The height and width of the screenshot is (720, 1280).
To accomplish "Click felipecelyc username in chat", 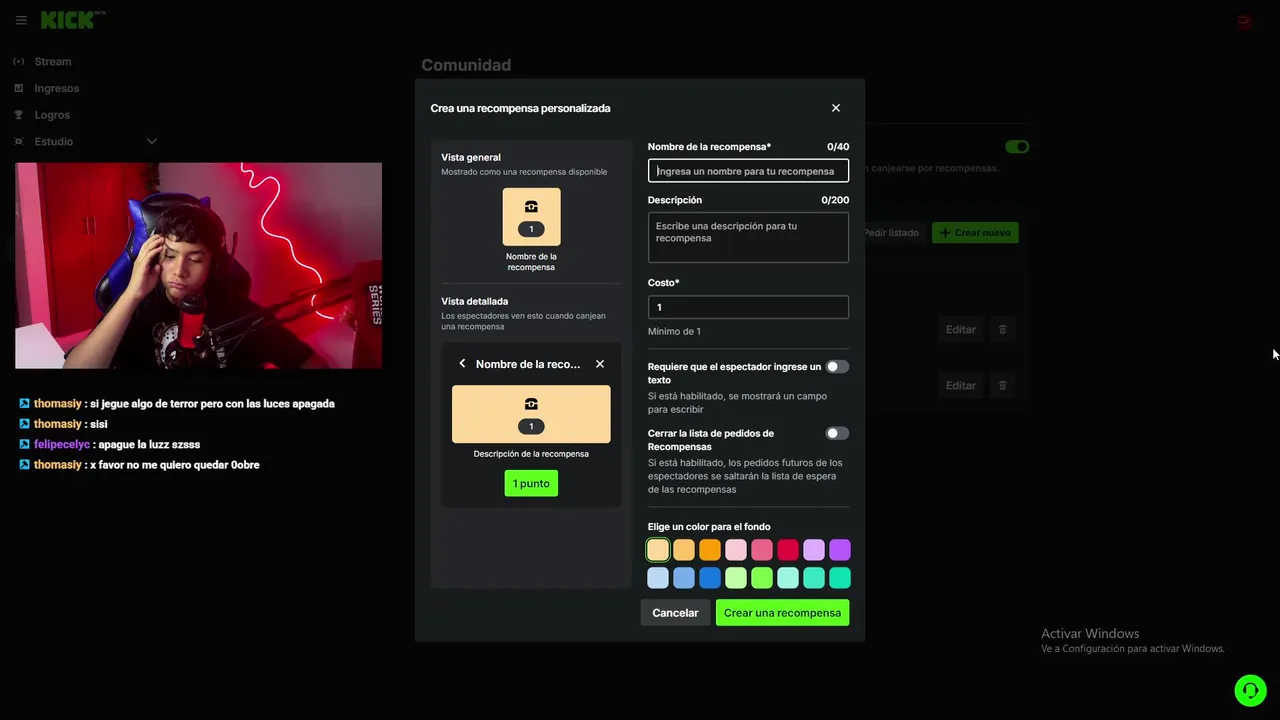I will (62, 445).
